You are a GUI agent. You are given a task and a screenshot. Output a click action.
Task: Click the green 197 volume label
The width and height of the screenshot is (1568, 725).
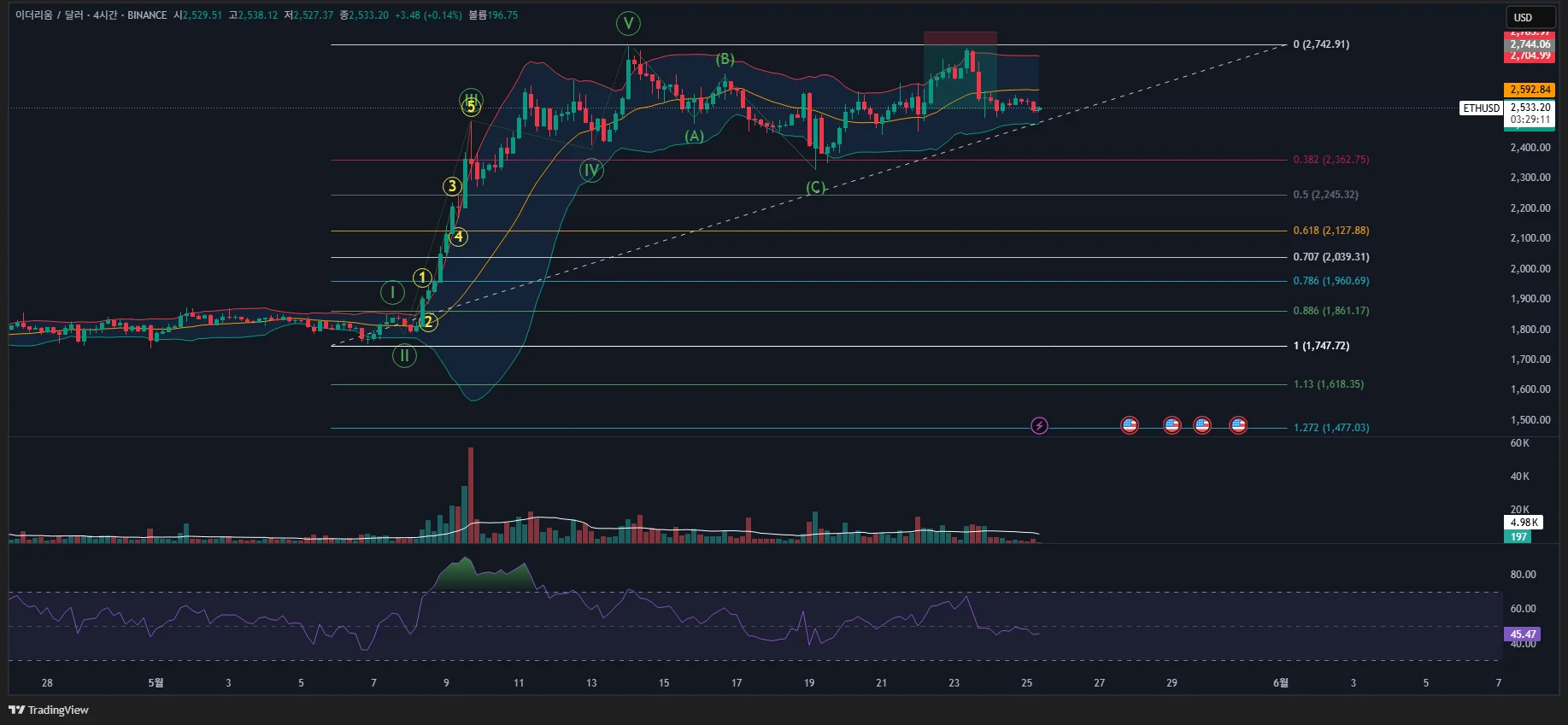click(1518, 537)
